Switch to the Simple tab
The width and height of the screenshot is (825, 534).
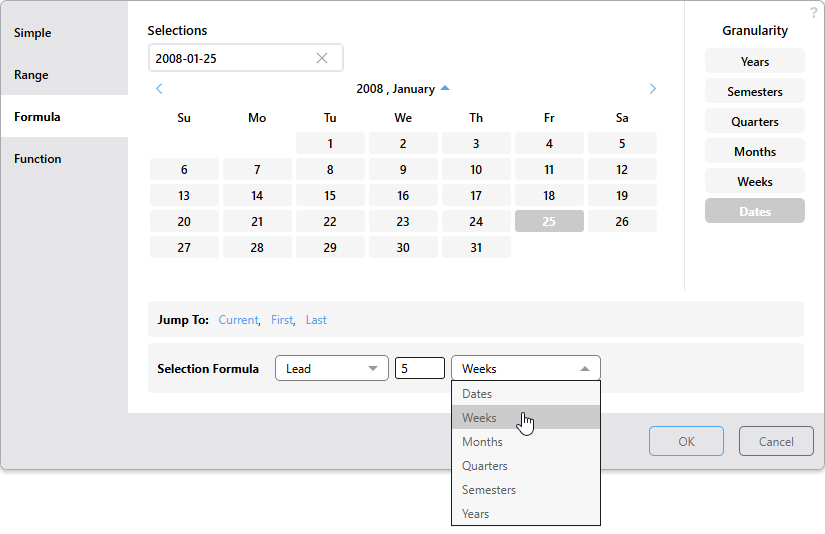tap(33, 33)
